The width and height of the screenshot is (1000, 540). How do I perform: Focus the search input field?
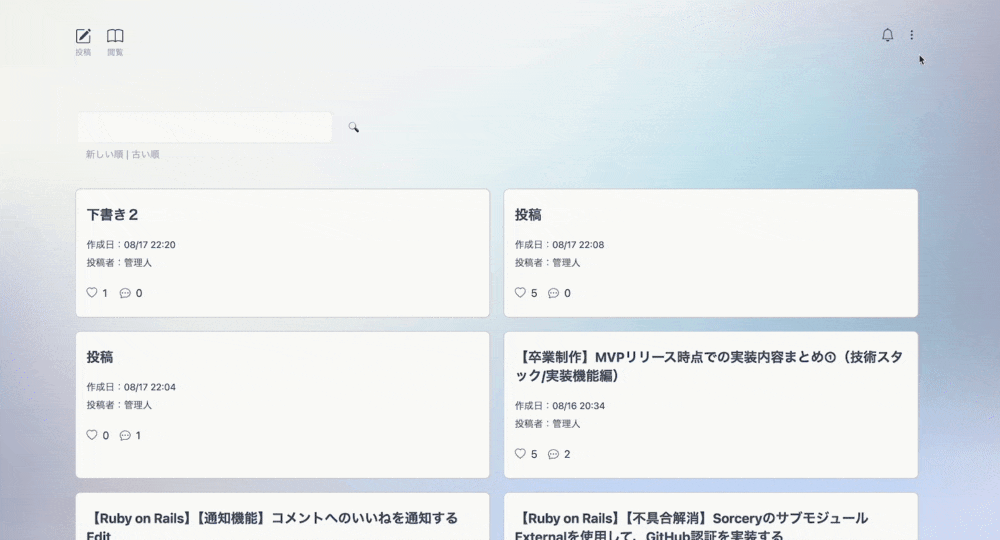205,127
